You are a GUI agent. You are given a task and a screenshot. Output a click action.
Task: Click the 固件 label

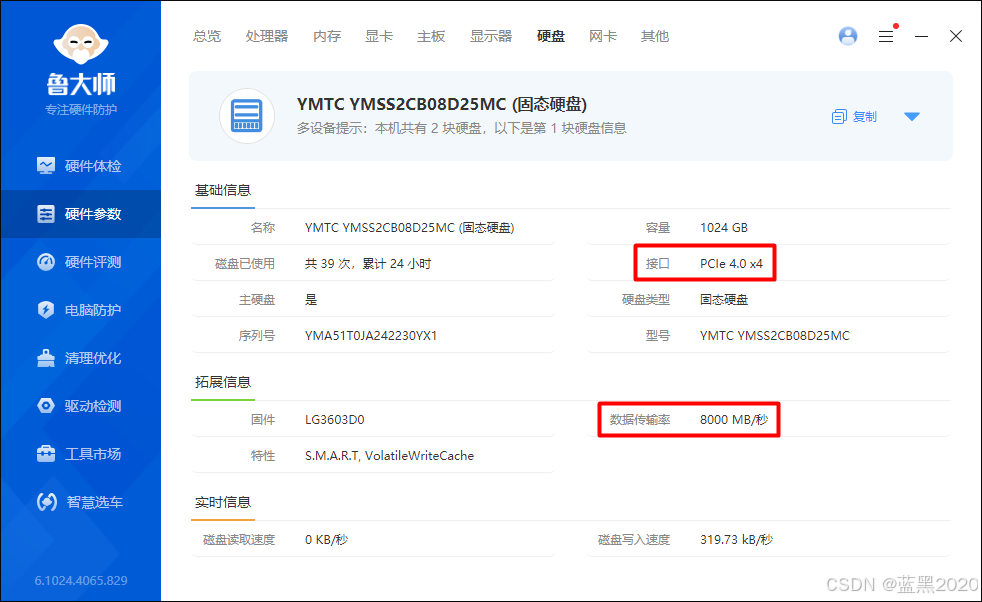click(263, 420)
